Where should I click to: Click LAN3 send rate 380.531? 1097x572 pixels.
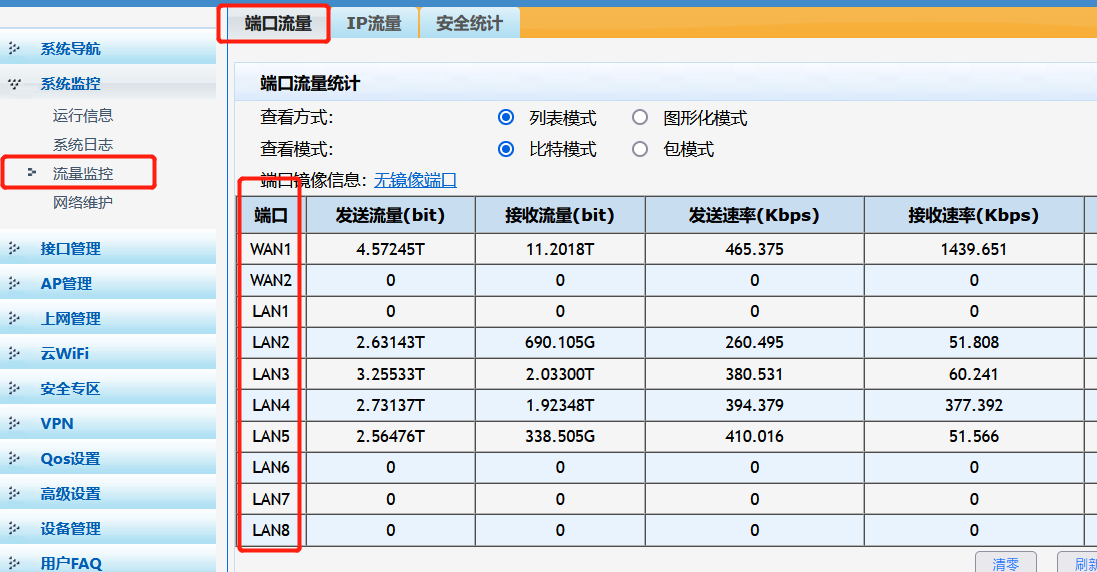click(754, 374)
